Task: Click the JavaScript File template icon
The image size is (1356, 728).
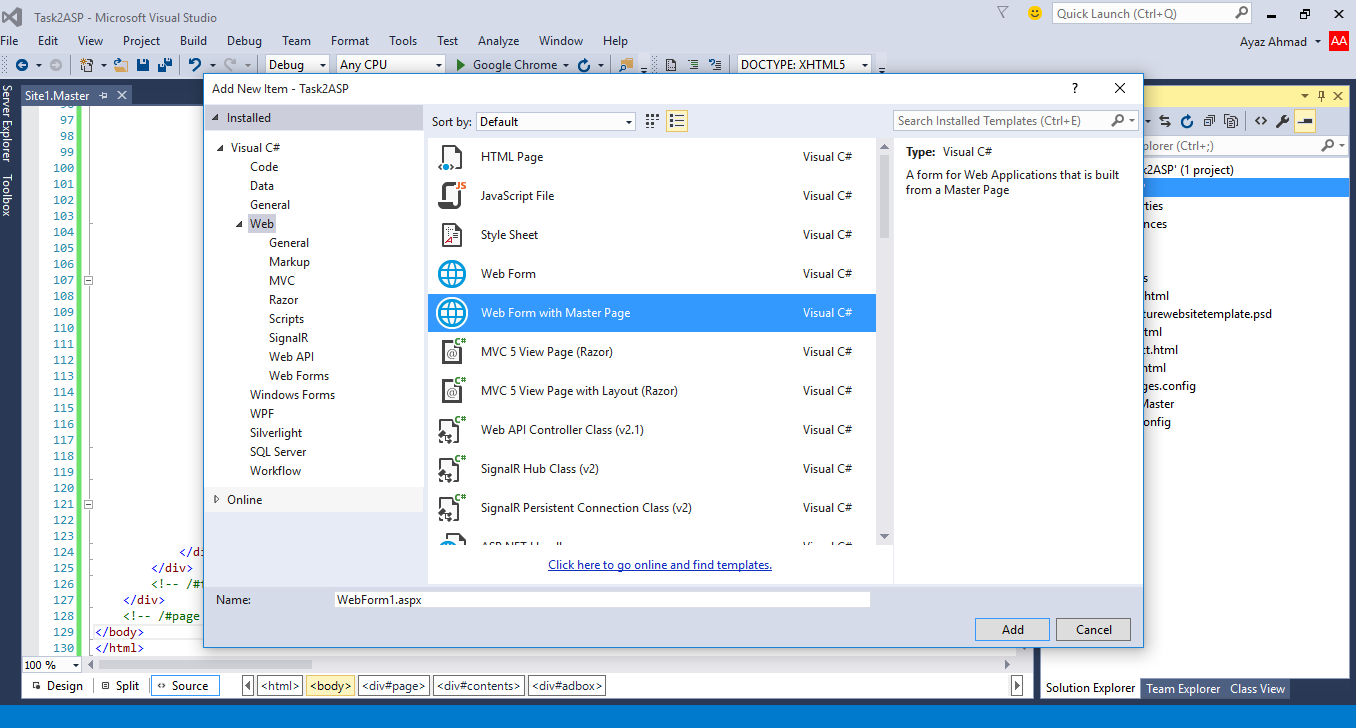Action: 452,196
